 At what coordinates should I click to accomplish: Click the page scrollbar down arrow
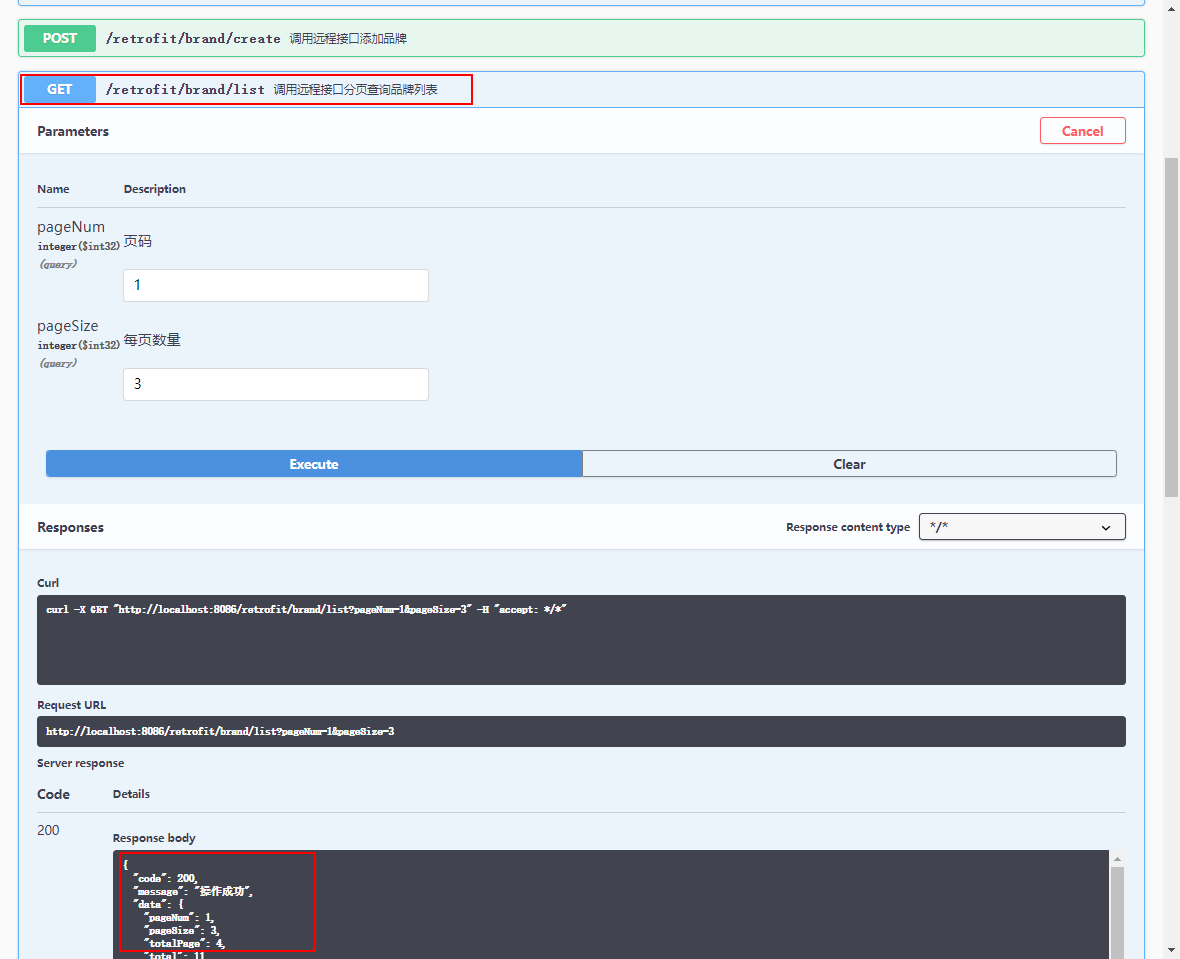coord(1171,951)
